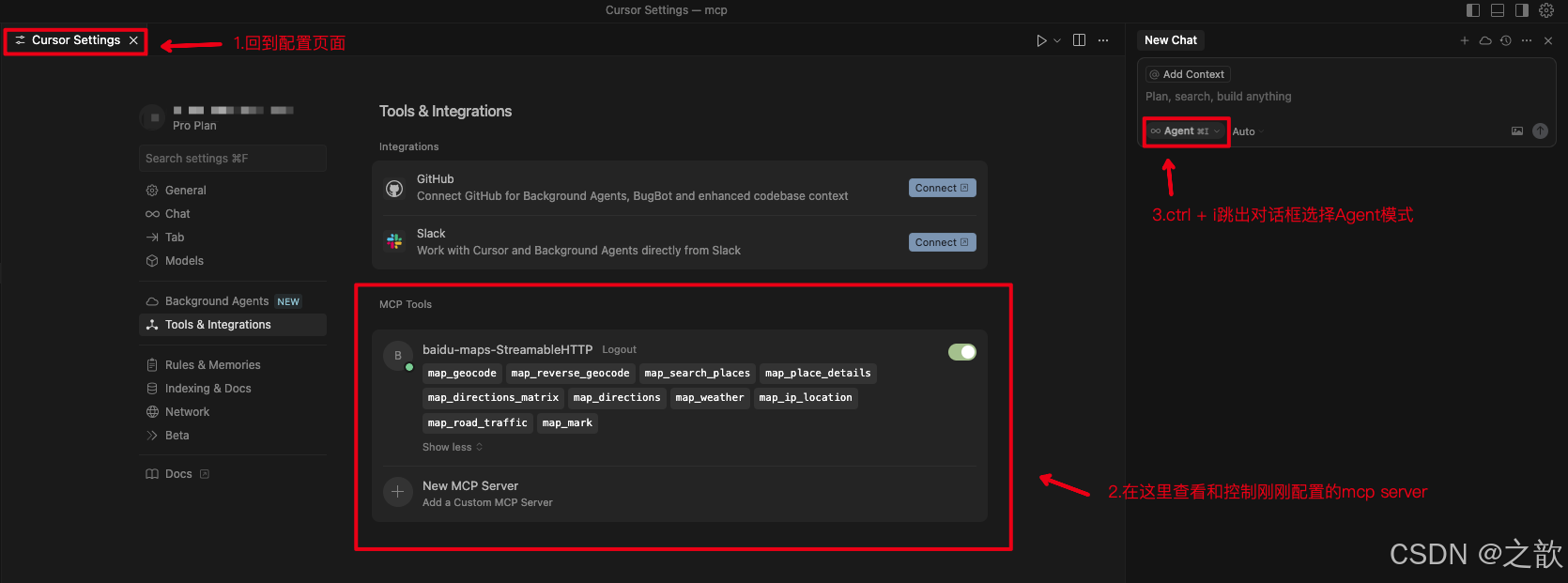Viewport: 1568px width, 583px height.
Task: Click the Search settings field
Action: [x=233, y=159]
